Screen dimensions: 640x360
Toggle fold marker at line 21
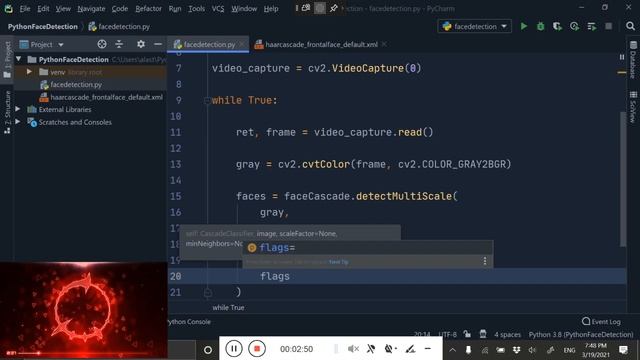[x=207, y=292]
